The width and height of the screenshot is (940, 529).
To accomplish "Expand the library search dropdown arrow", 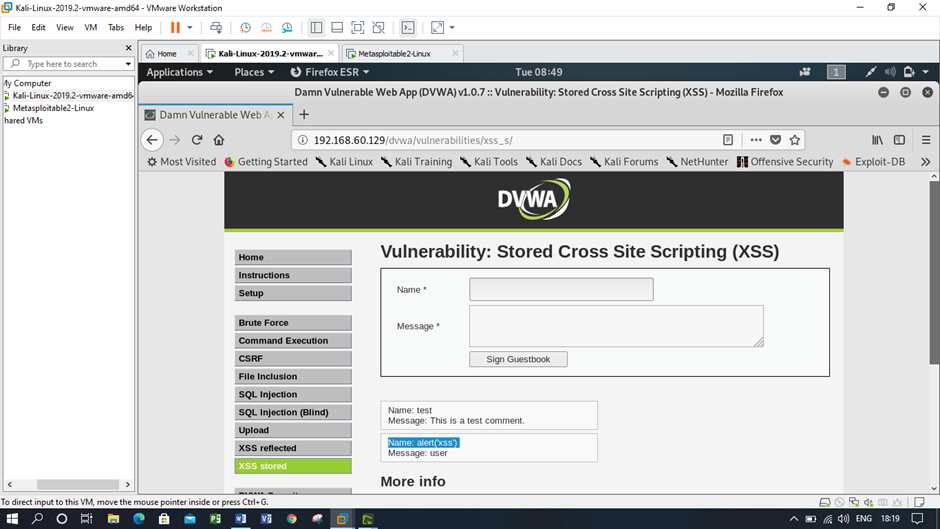I will click(128, 64).
